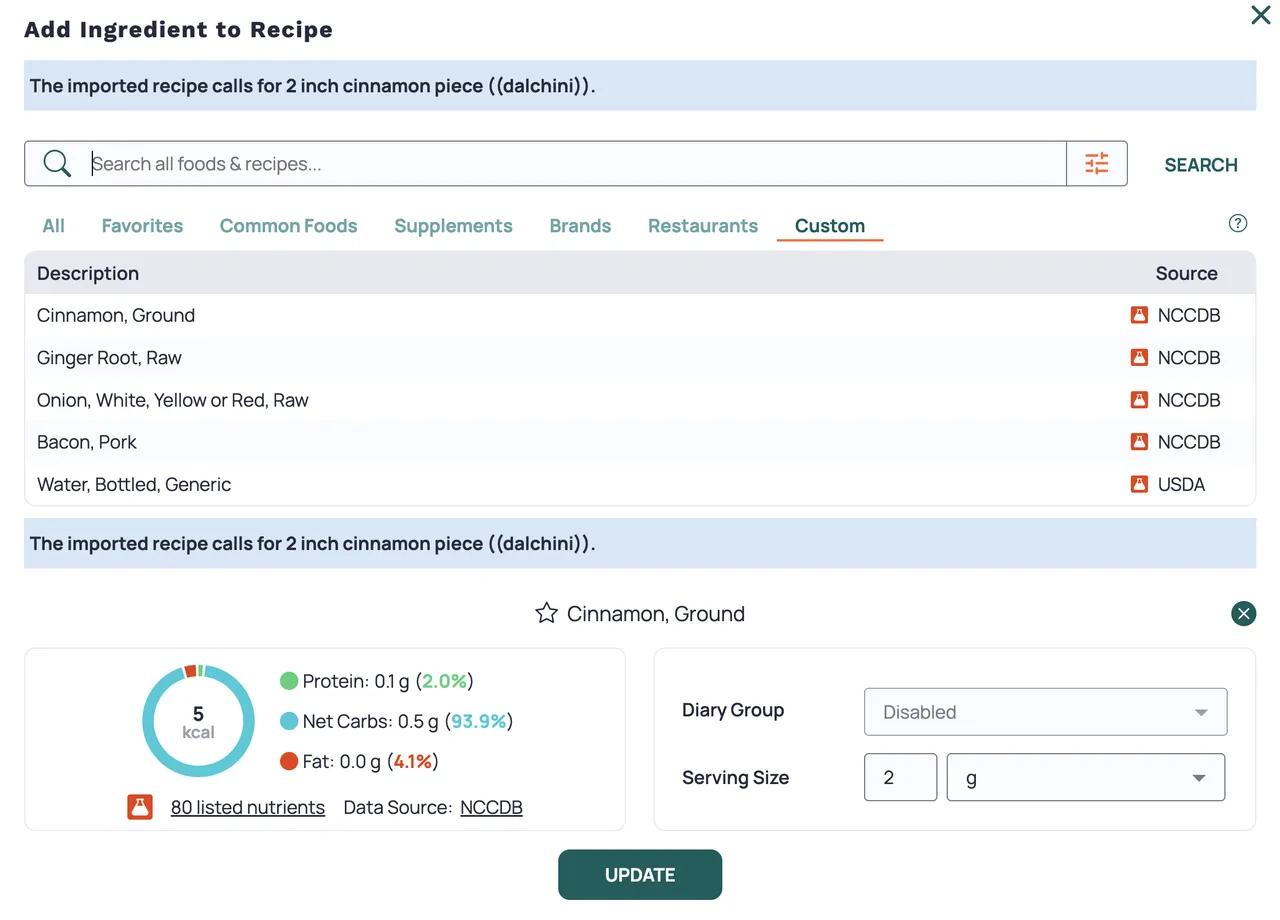Open the Restaurants tab
The height and width of the screenshot is (920, 1280).
pos(702,226)
